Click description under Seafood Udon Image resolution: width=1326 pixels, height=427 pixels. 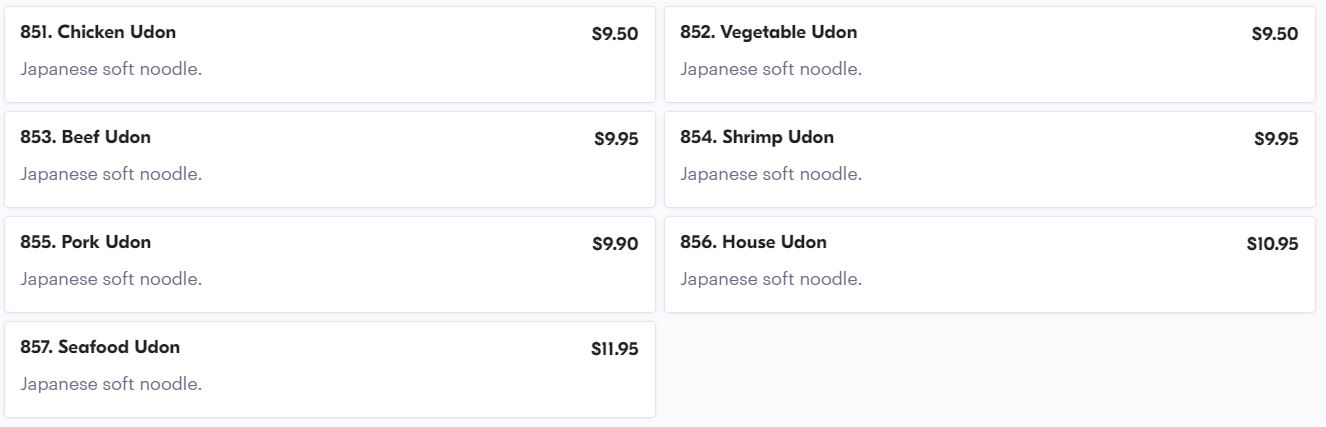[x=111, y=384]
